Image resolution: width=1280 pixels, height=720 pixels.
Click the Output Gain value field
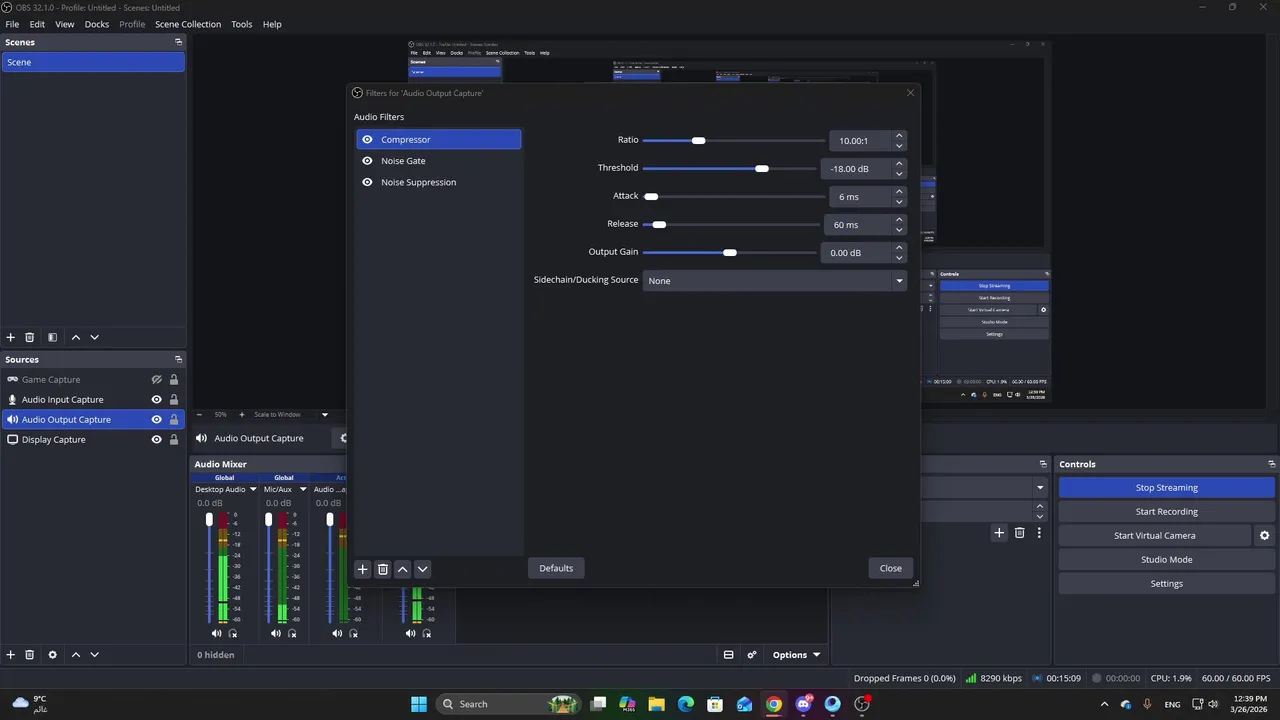pos(856,253)
